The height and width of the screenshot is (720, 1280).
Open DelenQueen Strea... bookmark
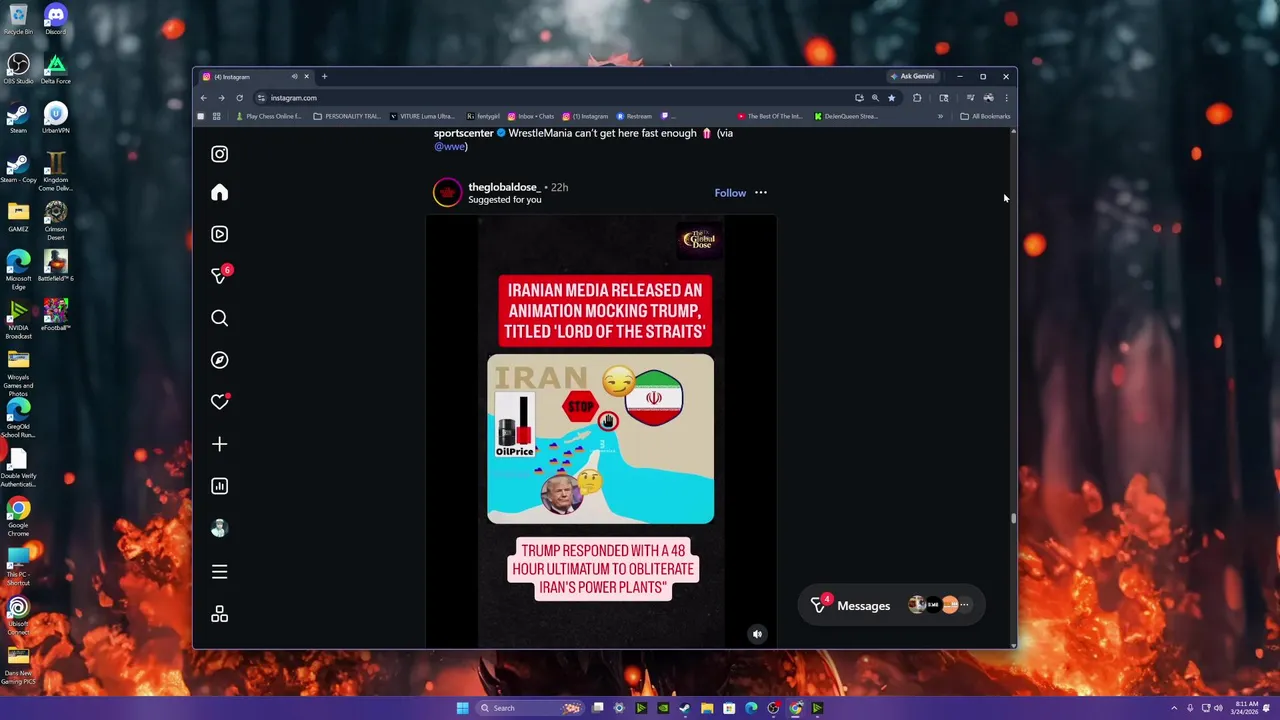(x=846, y=116)
